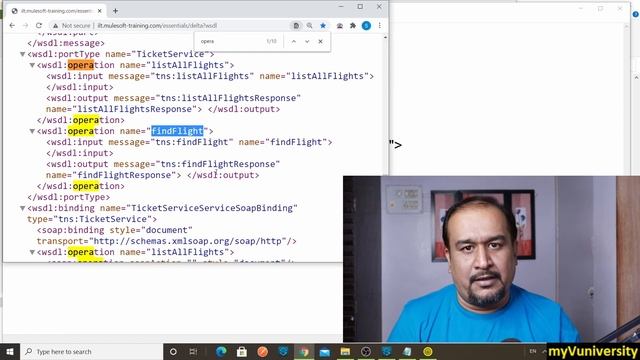Open Microsoft Store from taskbar
Image resolution: width=640 pixels, height=360 pixels.
242,351
